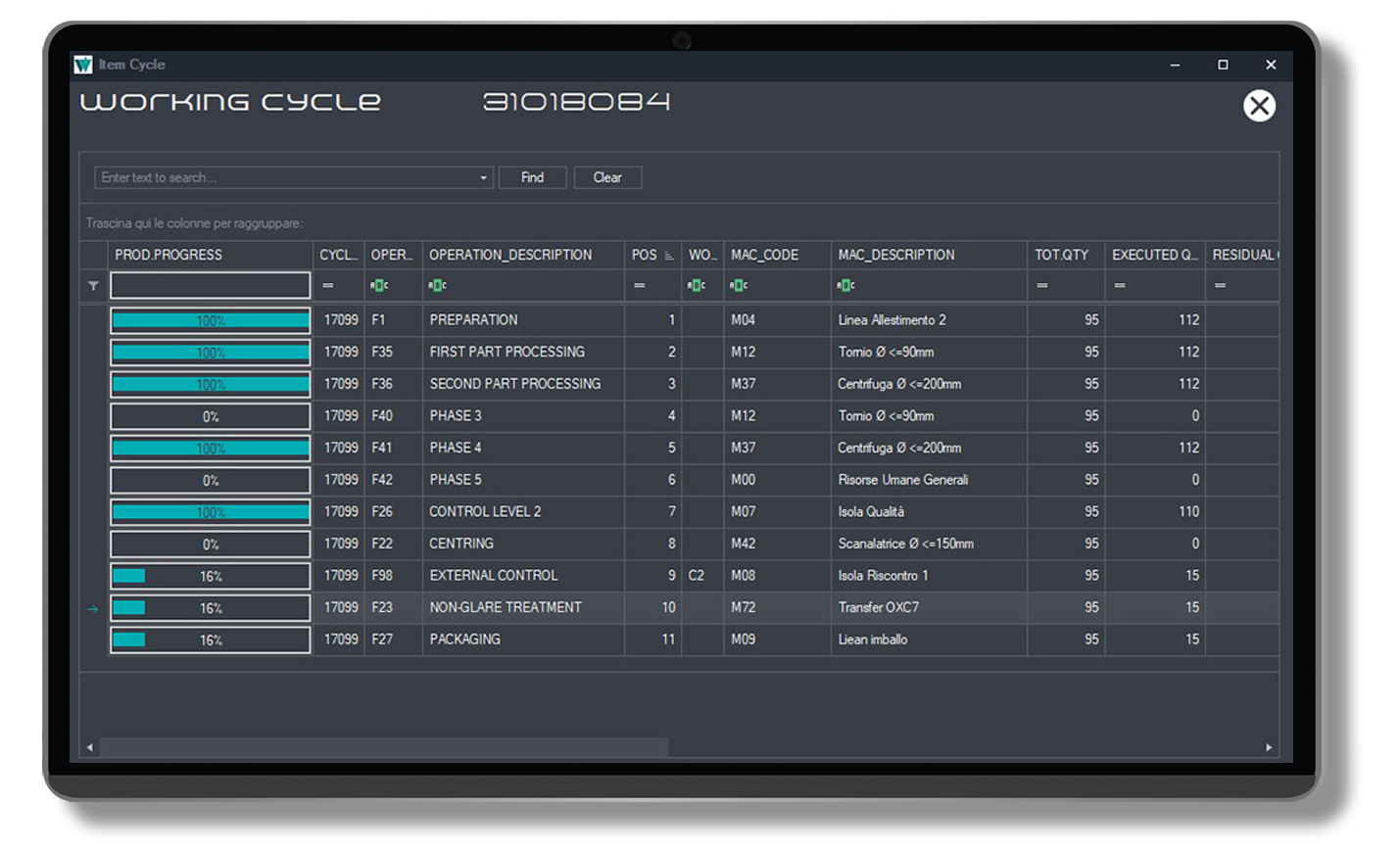This screenshot has height=855, width=1400.
Task: Click the horizontal scrollbar thumb
Action: (383, 747)
